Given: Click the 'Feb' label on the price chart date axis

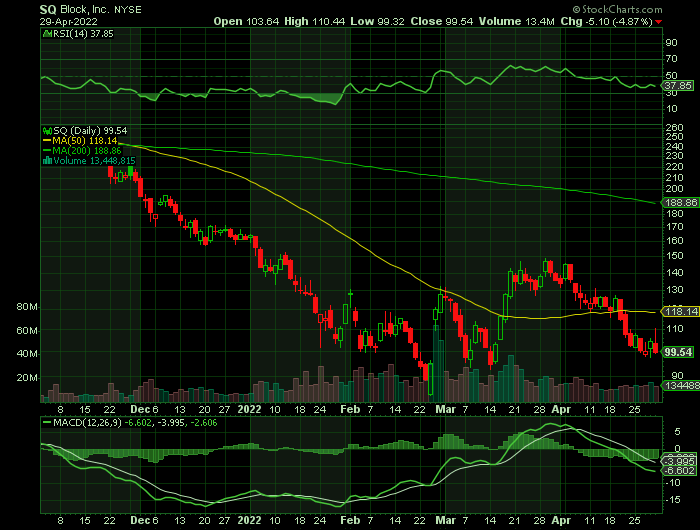Looking at the screenshot, I should pos(350,409).
